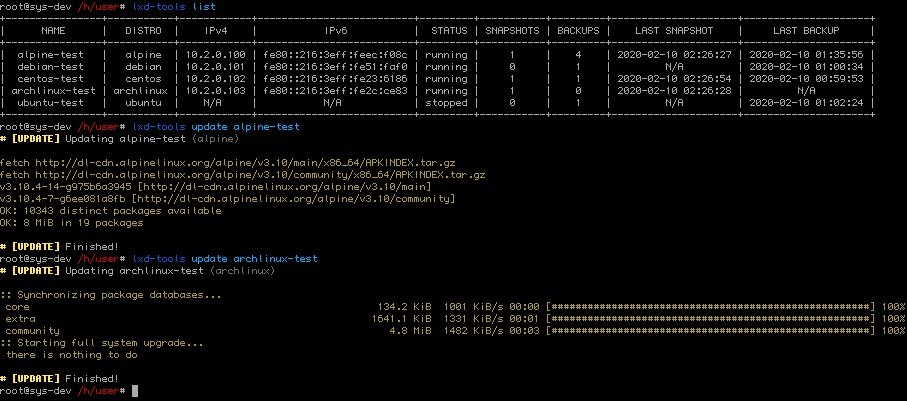Click the 1641.1 KiB size value

pyautogui.click(x=401, y=319)
